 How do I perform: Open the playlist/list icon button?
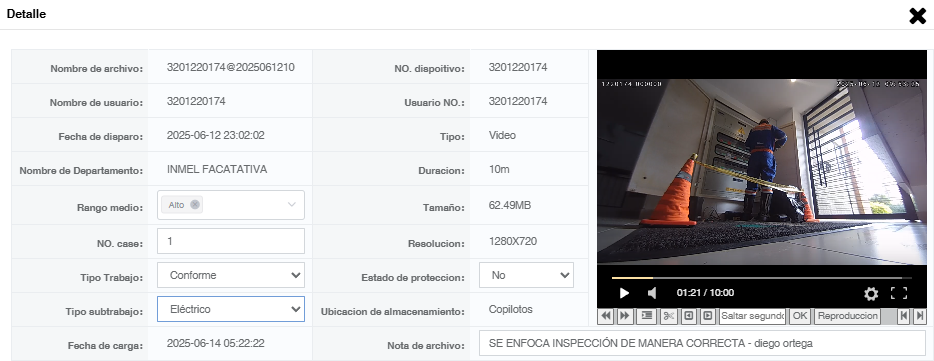click(x=646, y=316)
